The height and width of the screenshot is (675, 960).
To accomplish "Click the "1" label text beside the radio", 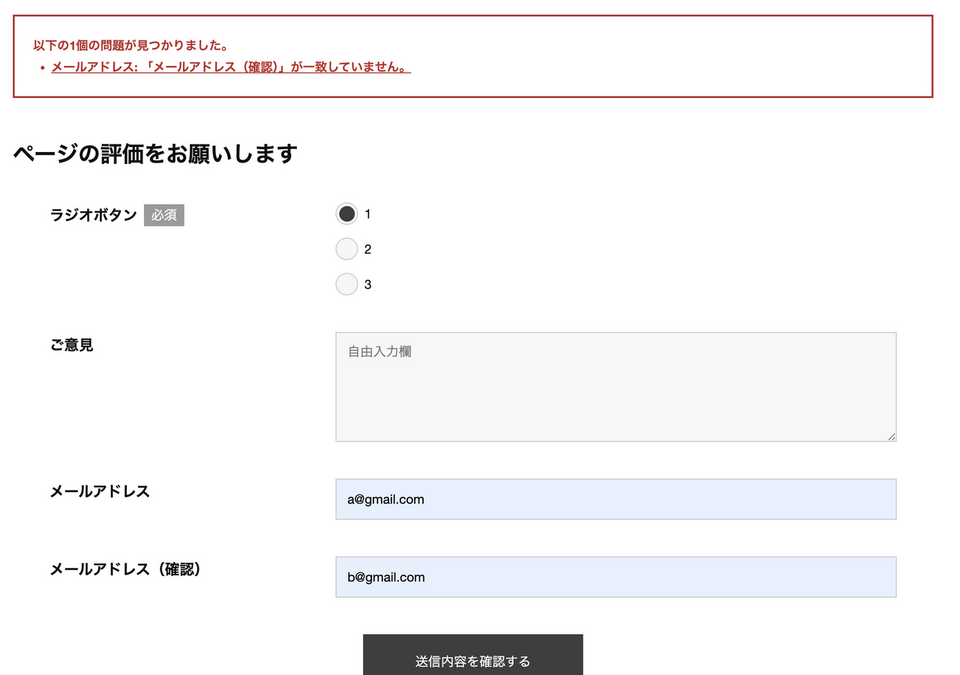I will coord(368,214).
